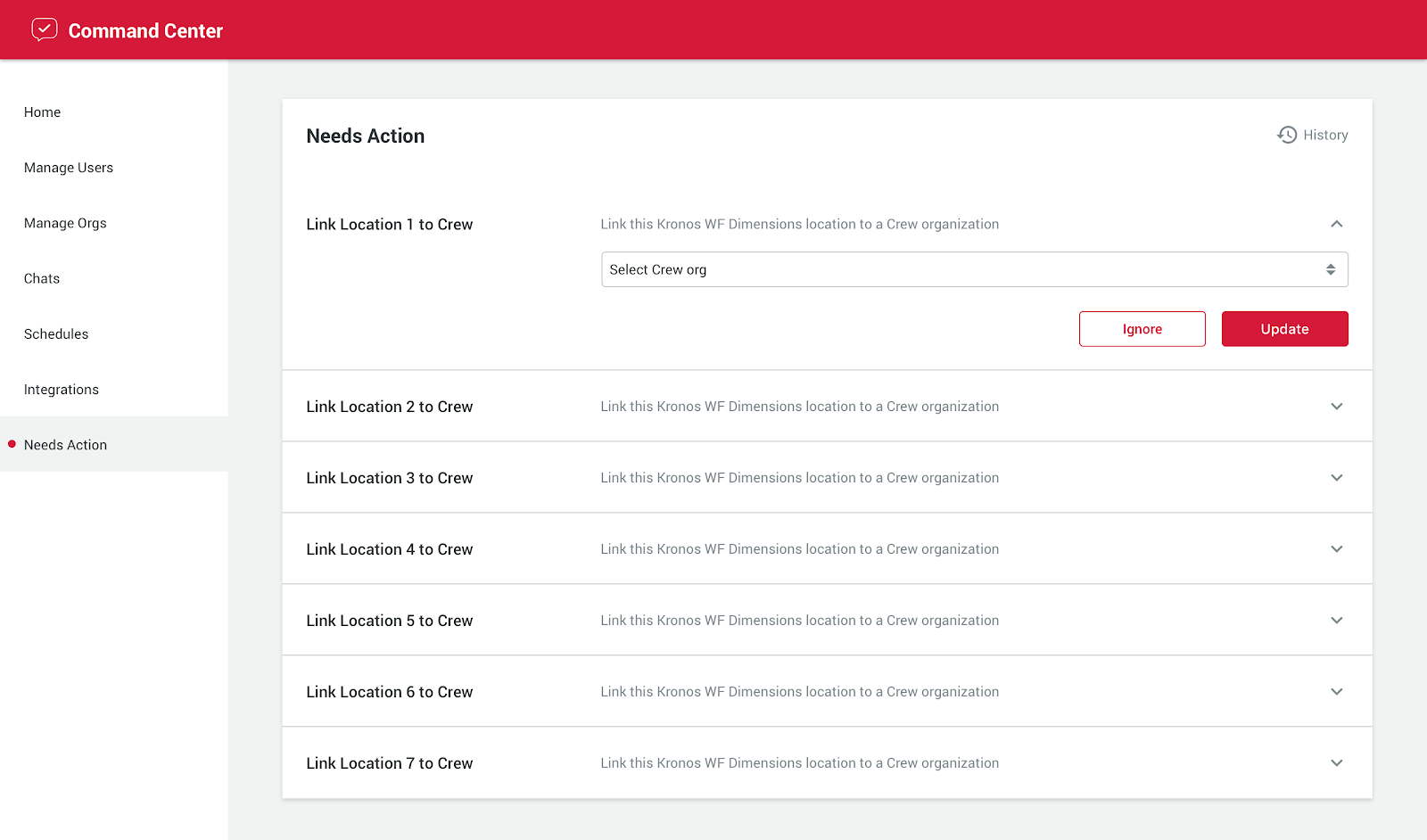Click the description text in Location 6 row
Viewport: 1427px width, 840px height.
800,692
